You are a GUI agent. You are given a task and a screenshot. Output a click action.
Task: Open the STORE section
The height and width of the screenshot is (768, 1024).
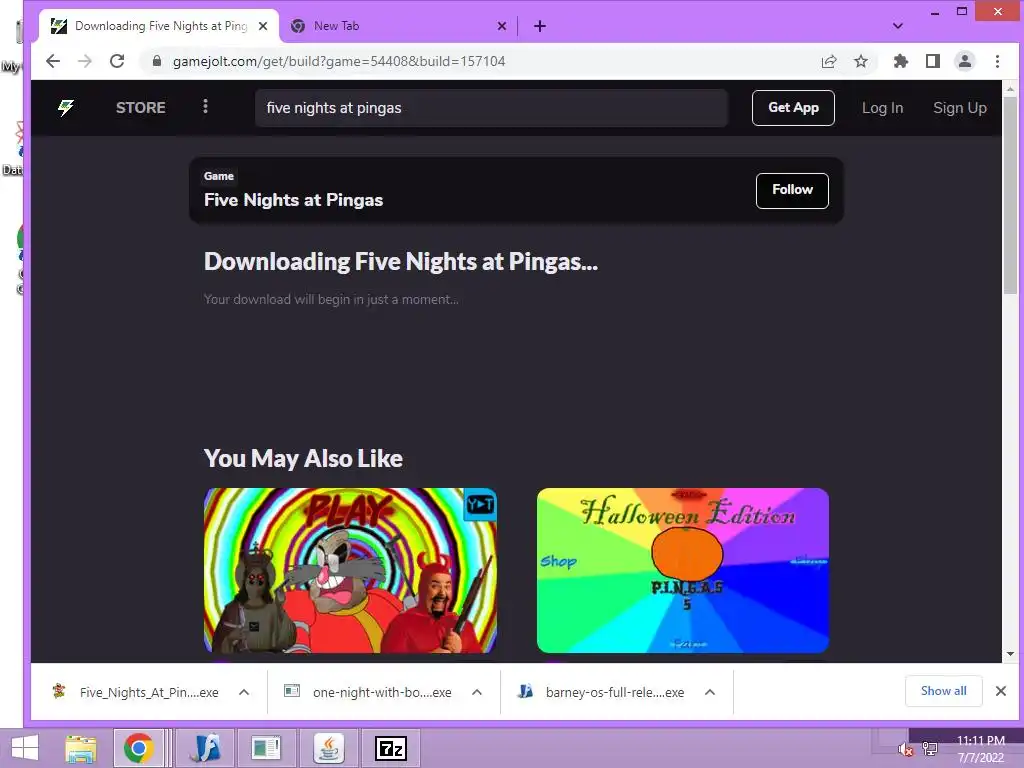(x=140, y=108)
